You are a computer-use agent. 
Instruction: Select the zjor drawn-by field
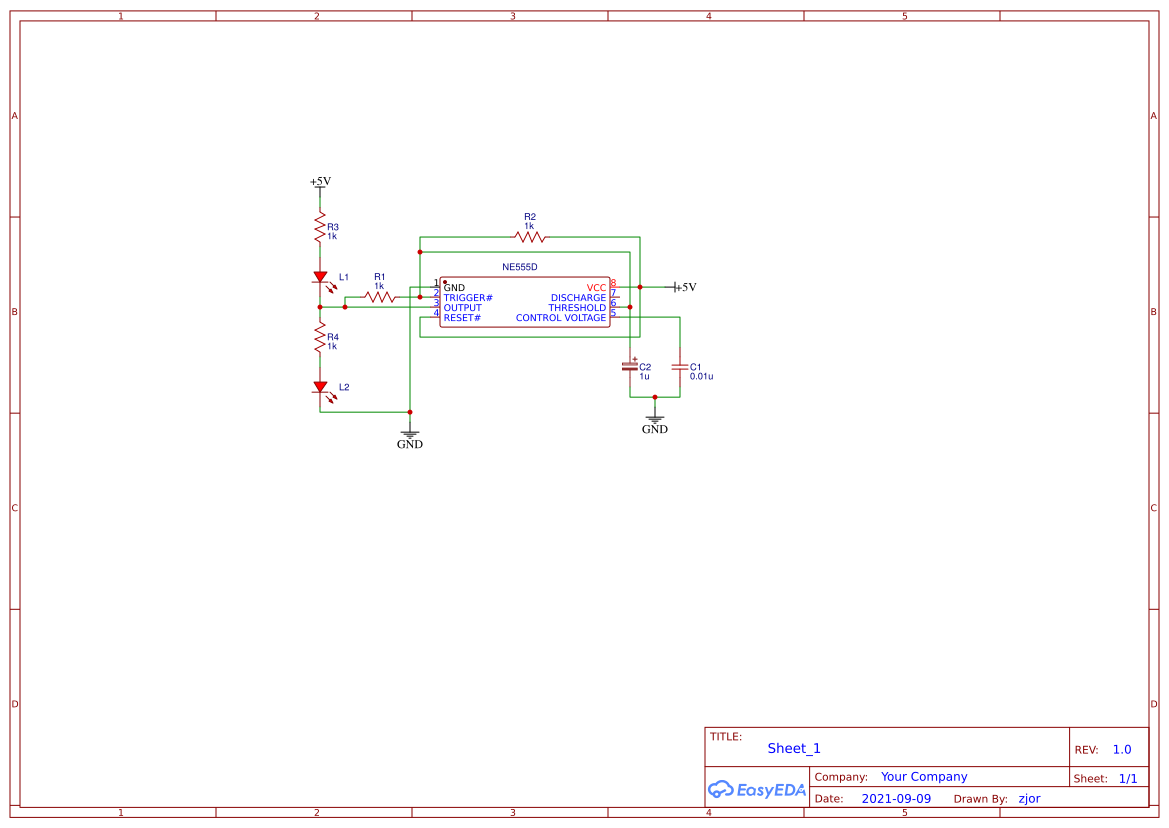1030,798
